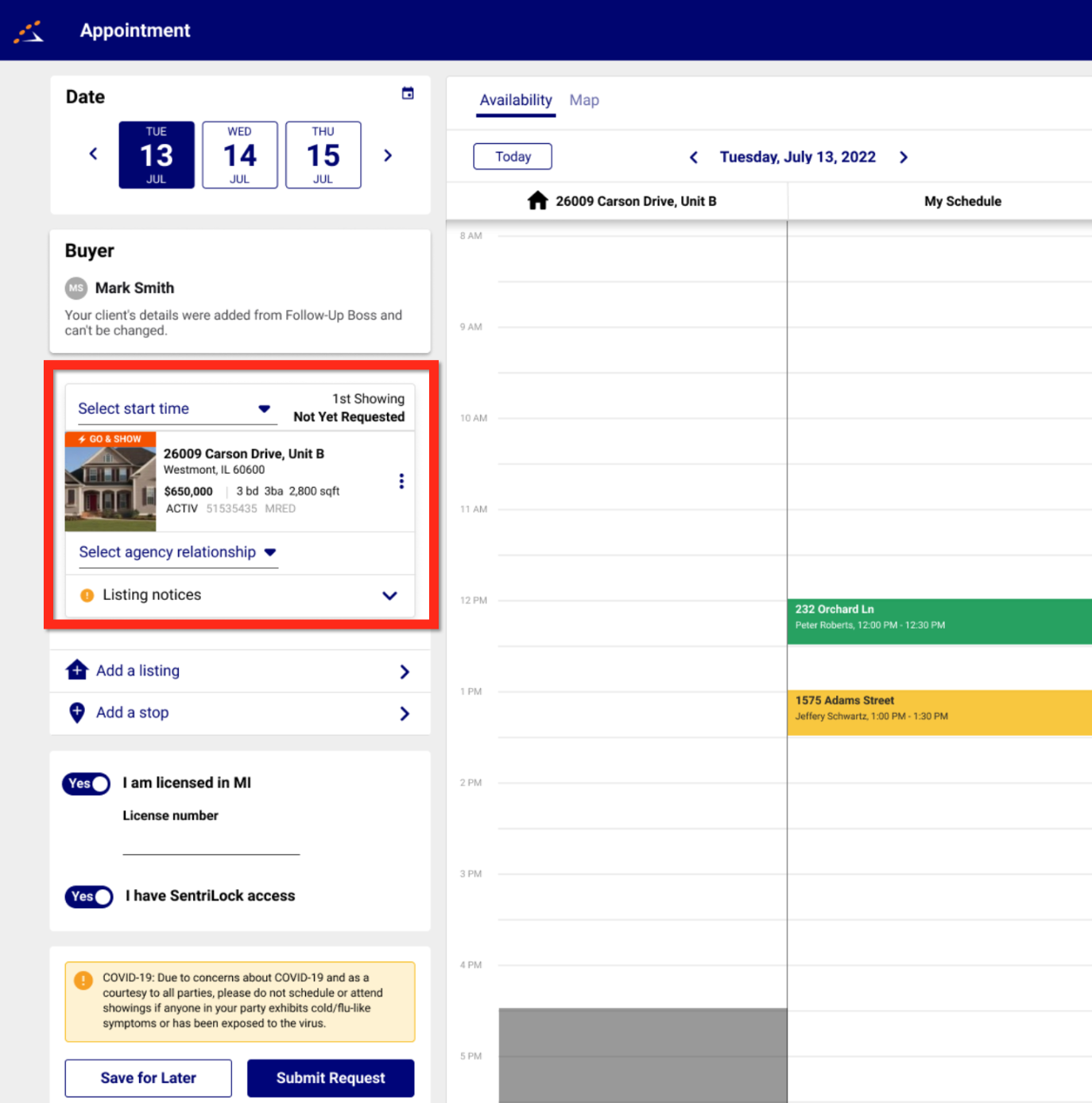The image size is (1092, 1103).
Task: Expand the Listing notices section
Action: click(389, 595)
